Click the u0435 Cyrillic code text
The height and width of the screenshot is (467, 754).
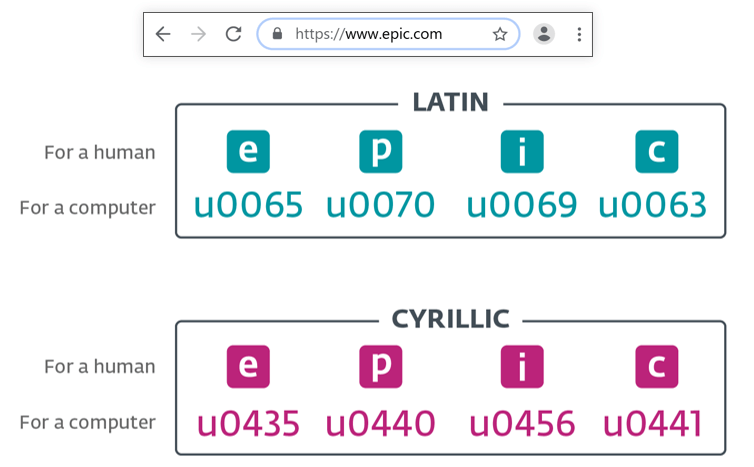[x=248, y=423]
